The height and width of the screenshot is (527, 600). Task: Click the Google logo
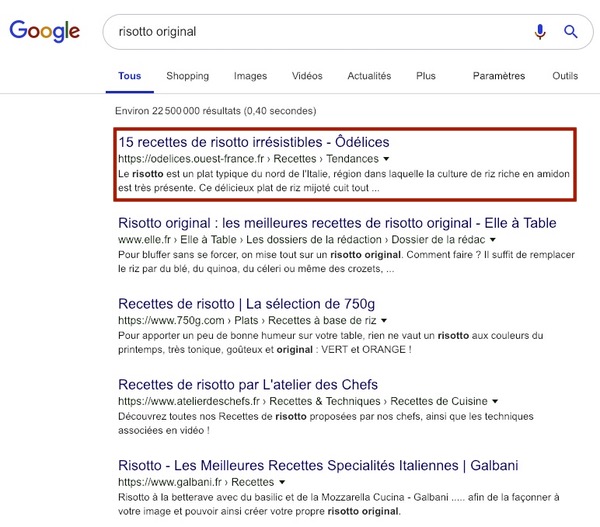pos(44,32)
